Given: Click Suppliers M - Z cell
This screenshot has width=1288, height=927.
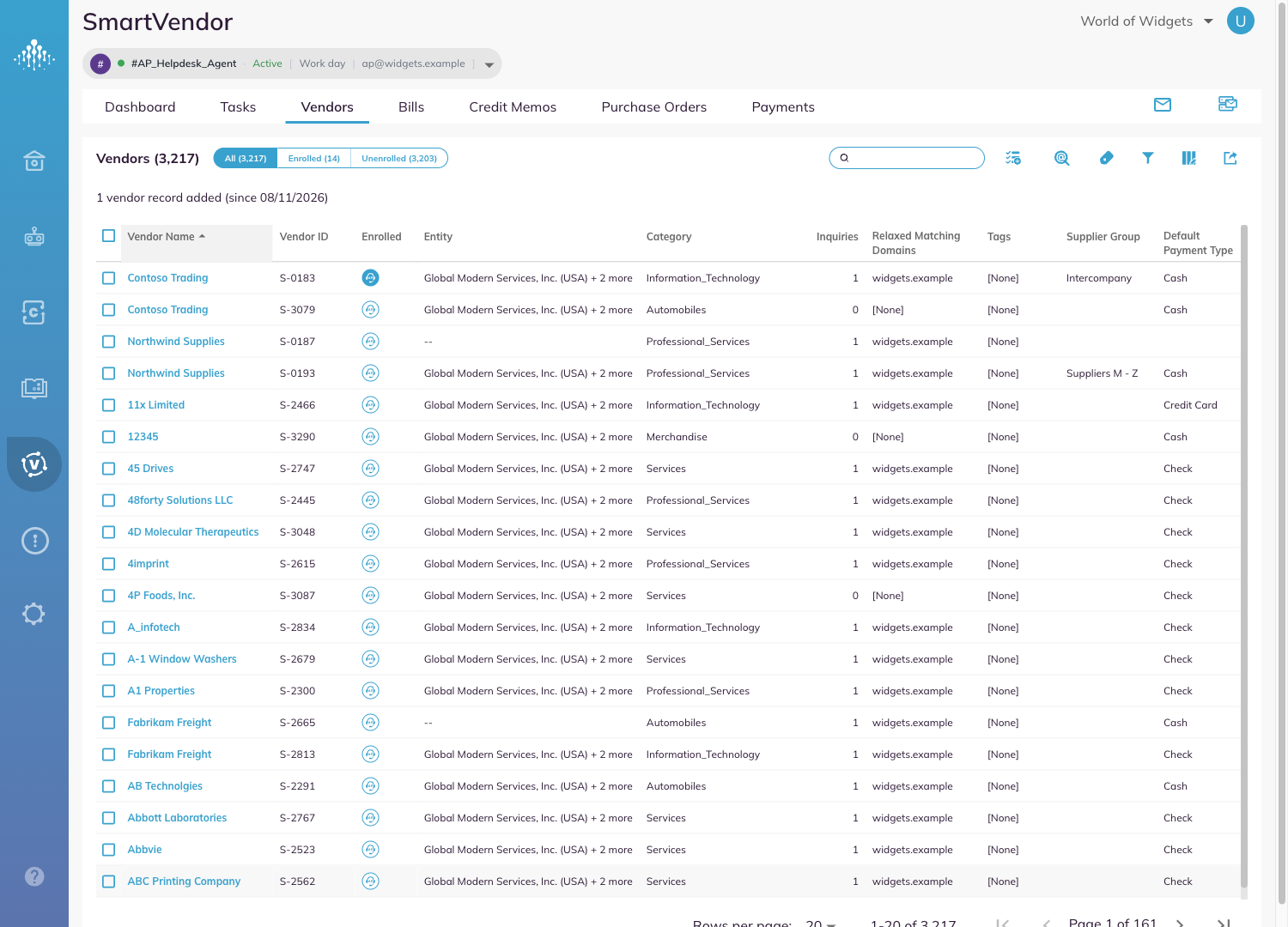Looking at the screenshot, I should 1103,373.
